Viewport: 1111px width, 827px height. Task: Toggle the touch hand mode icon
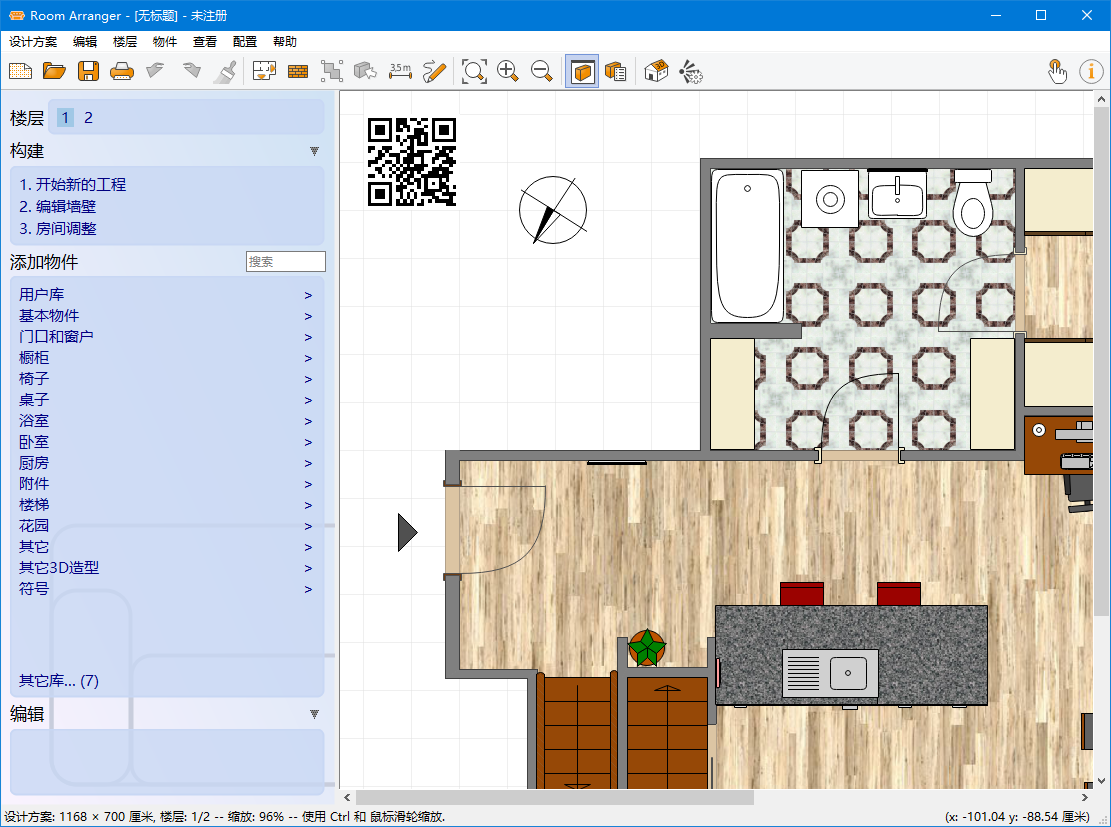tap(1057, 71)
